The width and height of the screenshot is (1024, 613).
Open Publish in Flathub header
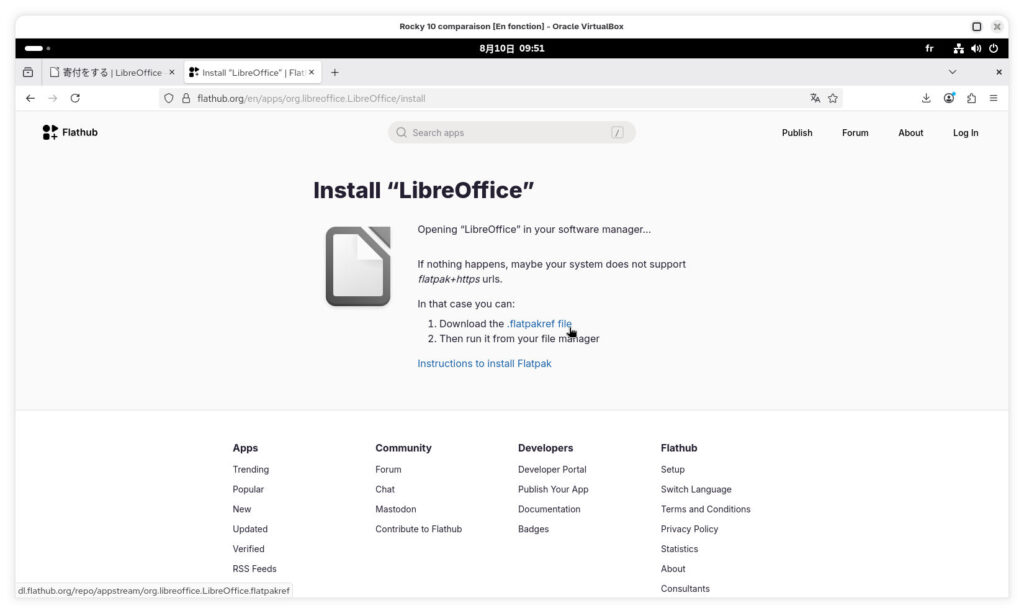tap(797, 133)
